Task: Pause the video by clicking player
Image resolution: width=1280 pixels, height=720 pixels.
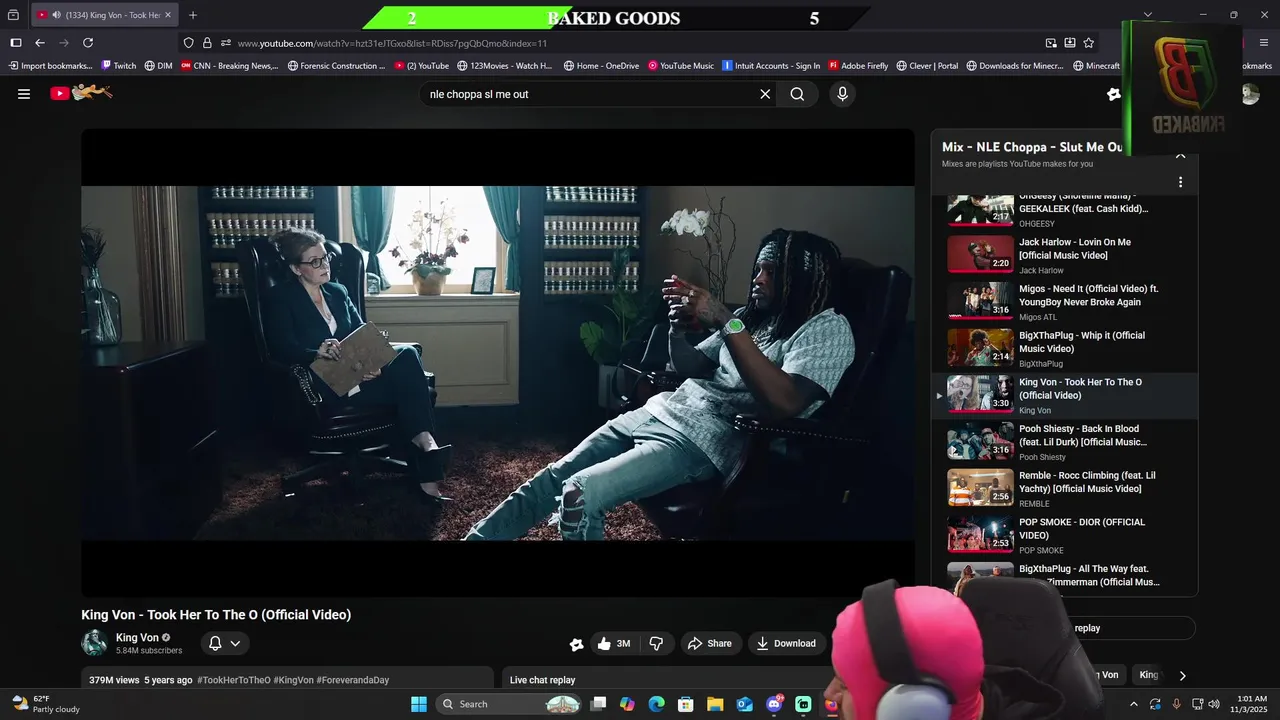Action: [x=498, y=363]
